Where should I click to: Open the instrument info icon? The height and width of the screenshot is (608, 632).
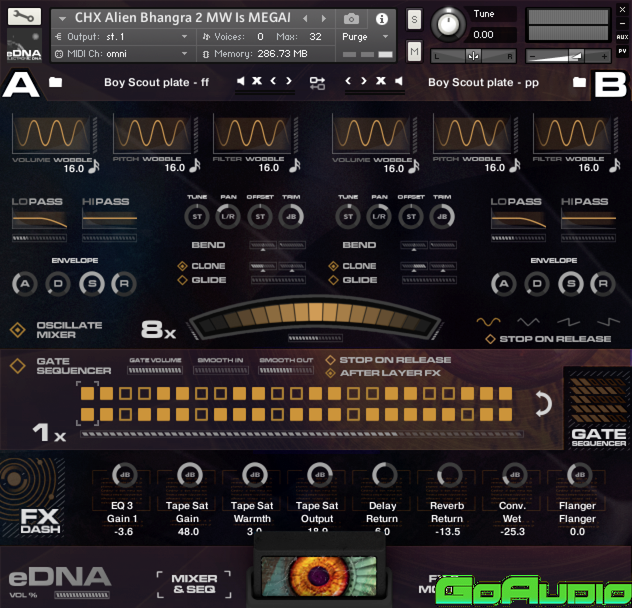click(x=382, y=19)
